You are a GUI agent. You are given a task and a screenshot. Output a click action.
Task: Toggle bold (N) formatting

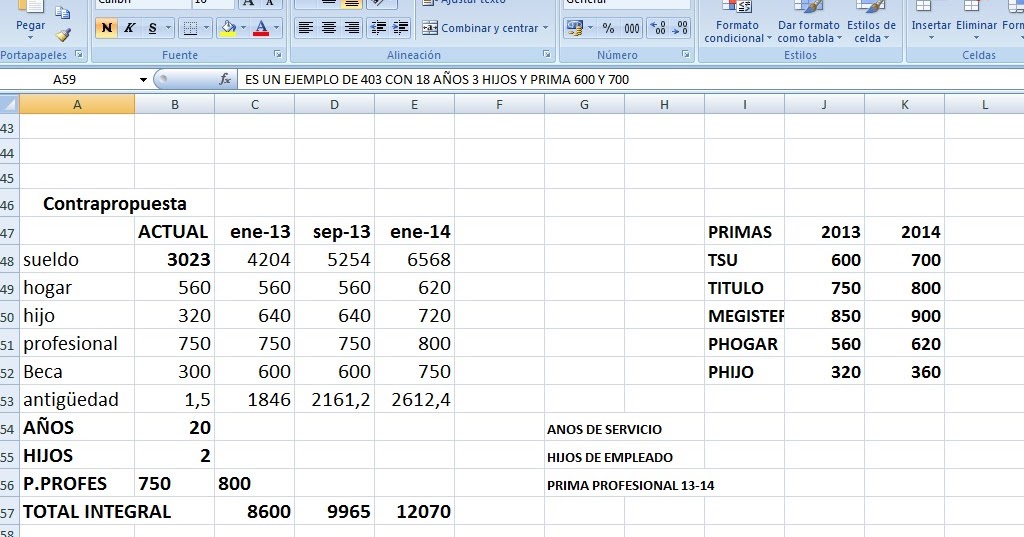[106, 28]
